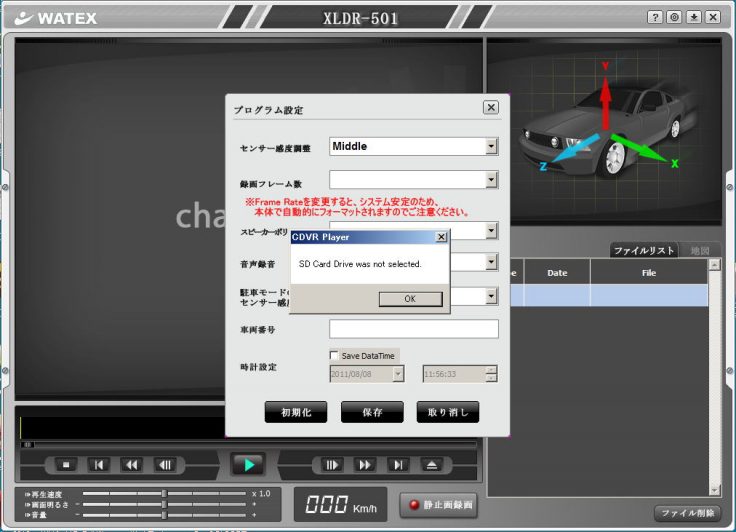Start playback with the green play button
736x532 pixels.
coord(248,465)
